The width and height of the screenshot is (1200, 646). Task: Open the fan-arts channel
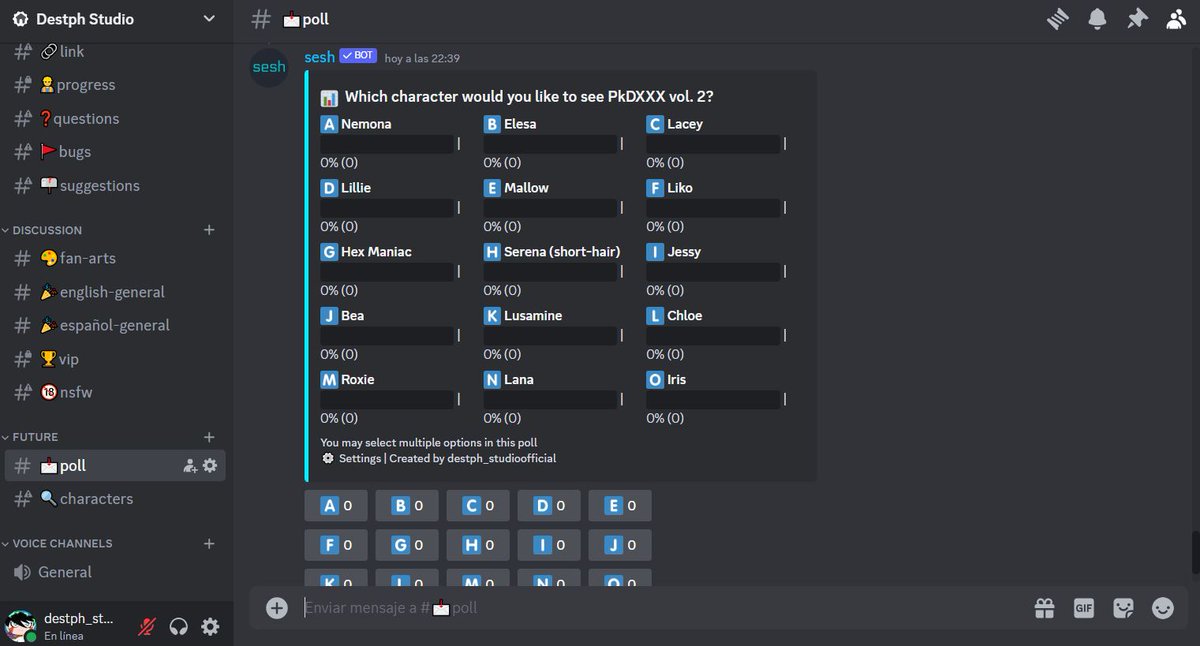point(116,258)
